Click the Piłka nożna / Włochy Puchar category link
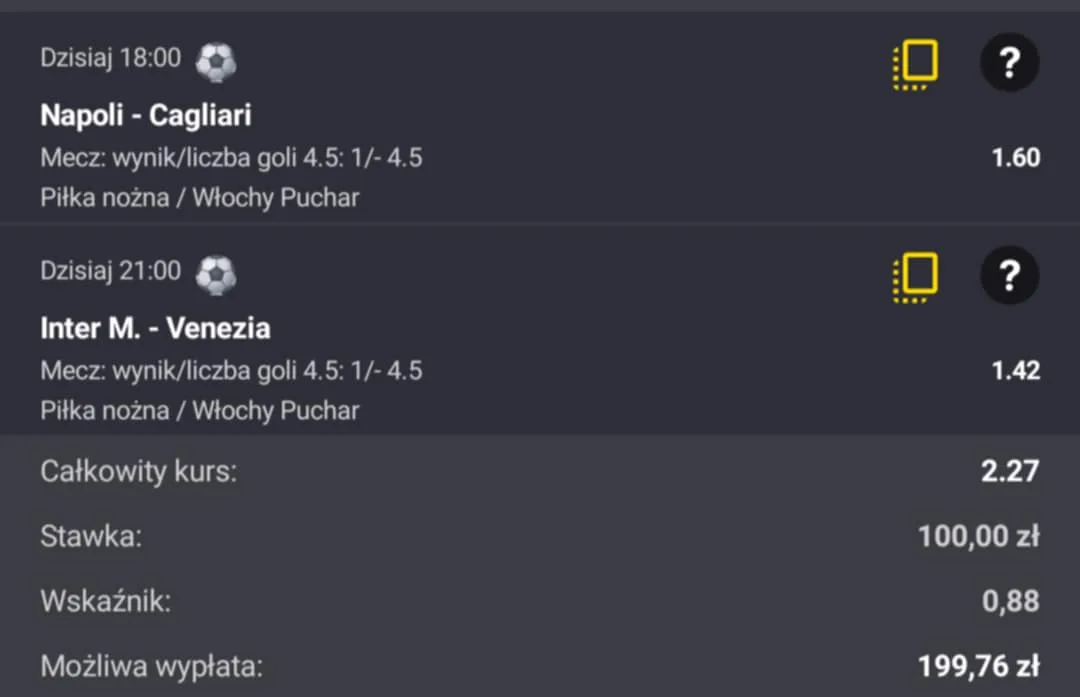This screenshot has height=697, width=1080. (x=200, y=197)
